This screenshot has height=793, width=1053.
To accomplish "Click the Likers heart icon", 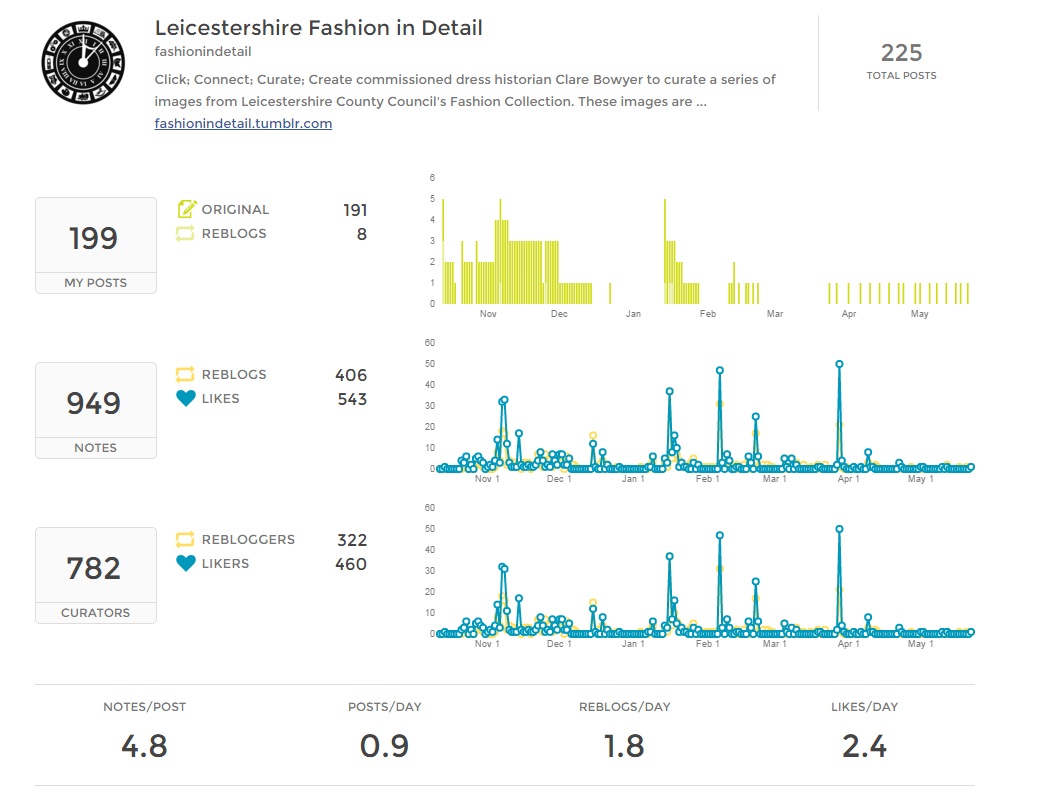I will coord(186,564).
